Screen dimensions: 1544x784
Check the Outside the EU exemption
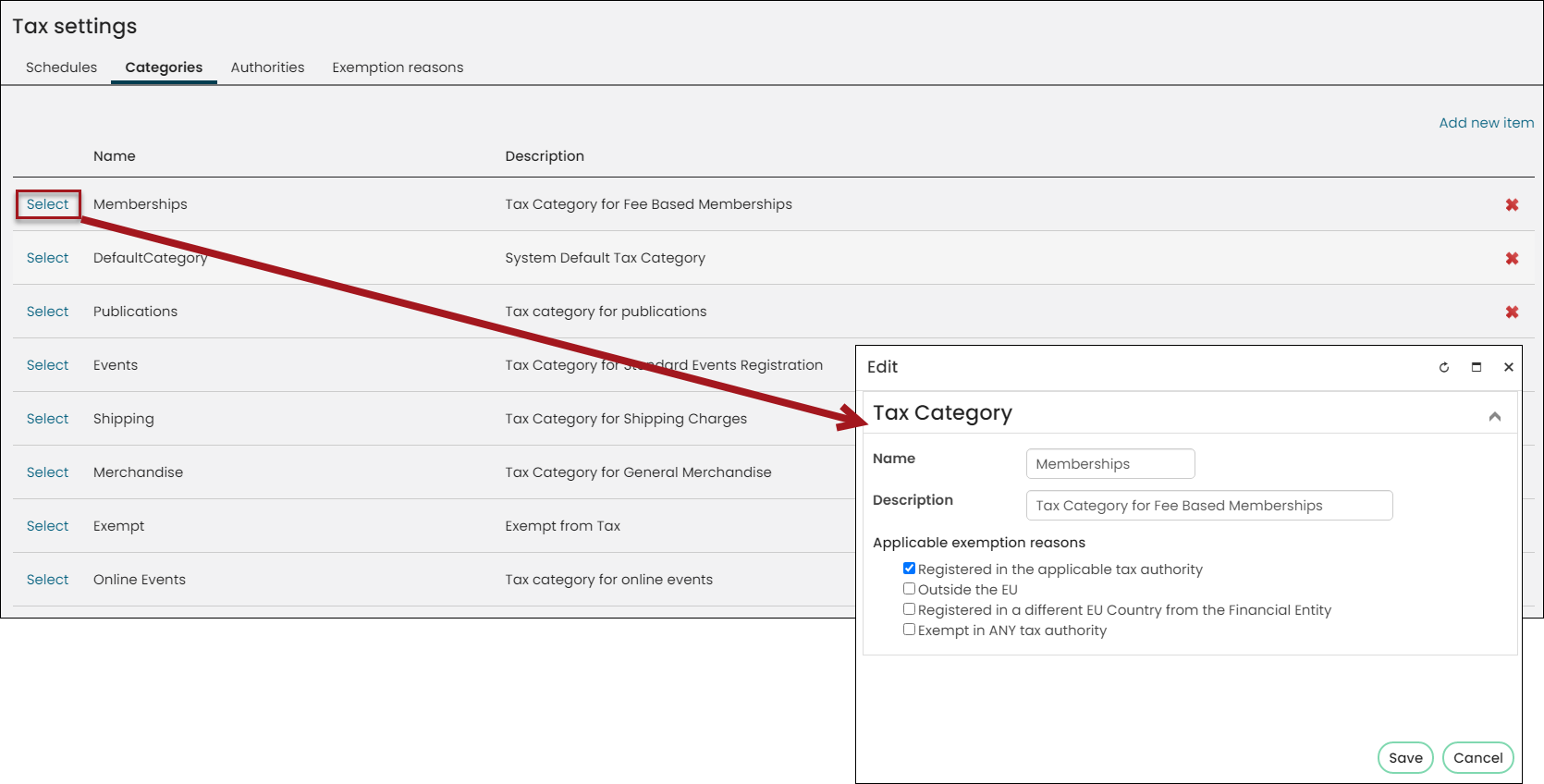[909, 589]
